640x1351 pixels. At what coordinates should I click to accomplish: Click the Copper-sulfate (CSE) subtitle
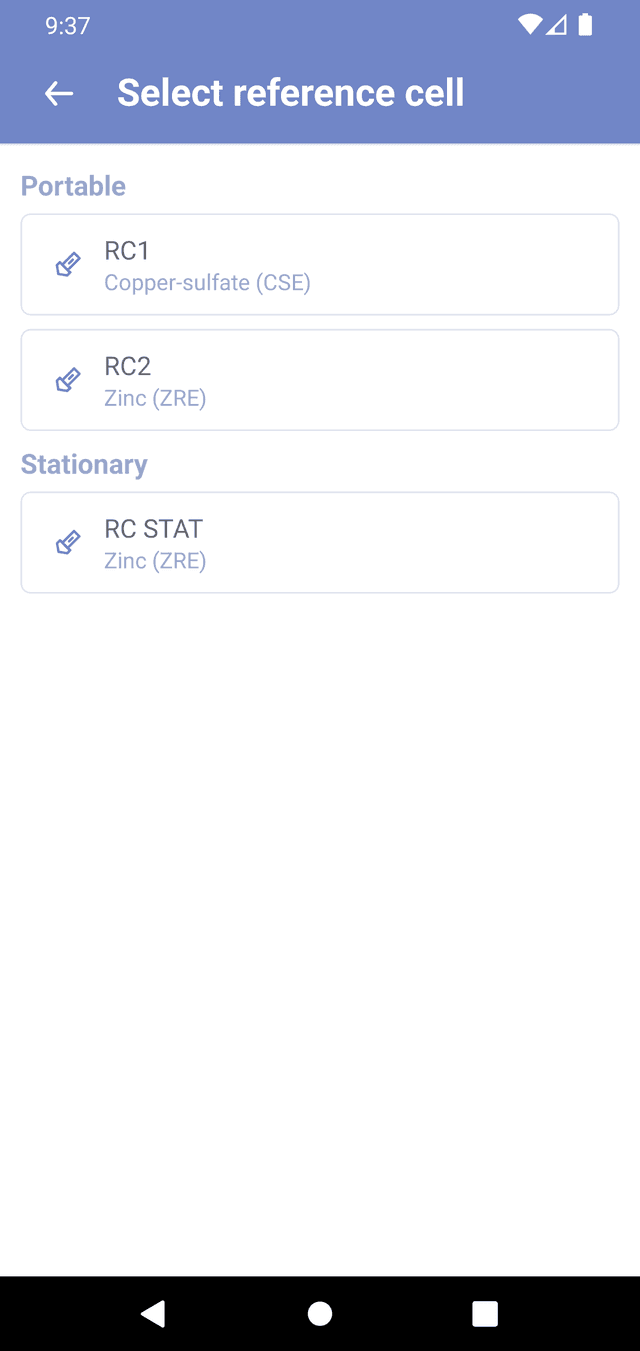tap(207, 283)
